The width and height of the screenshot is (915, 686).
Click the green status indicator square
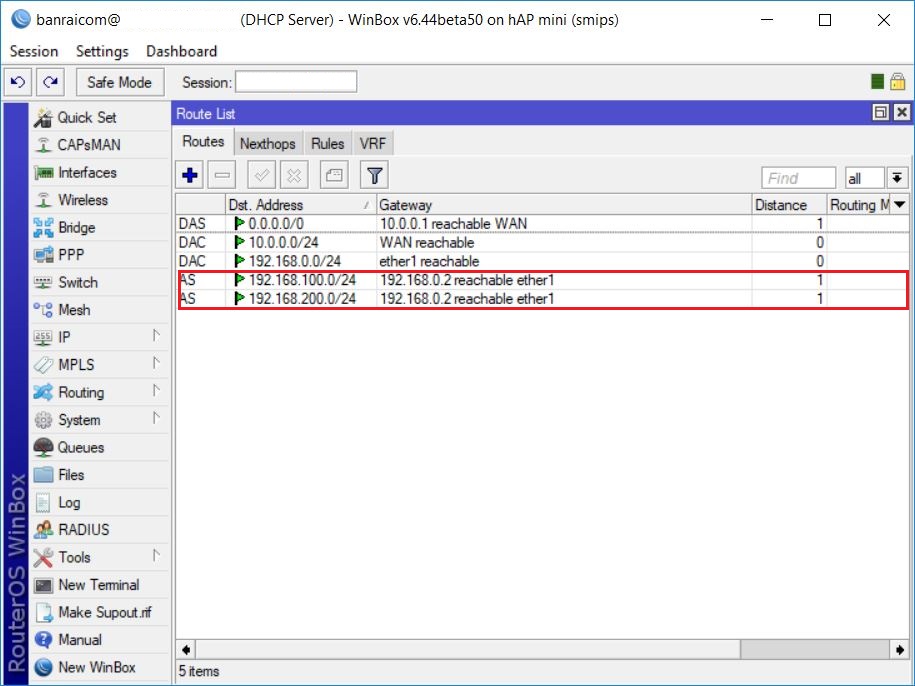coord(877,82)
